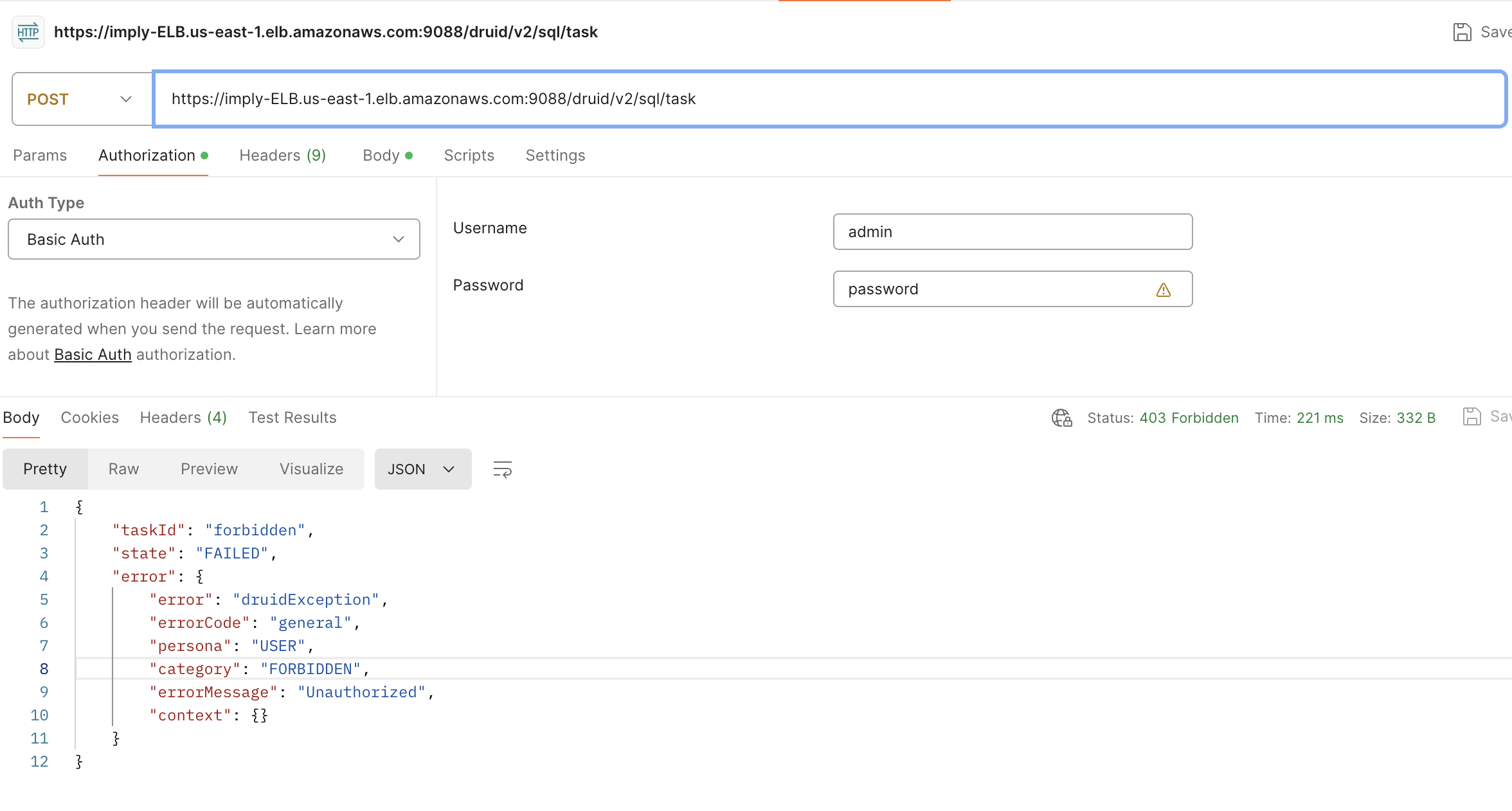This screenshot has height=811, width=1512.
Task: Select the Visualize response view
Action: (x=311, y=469)
